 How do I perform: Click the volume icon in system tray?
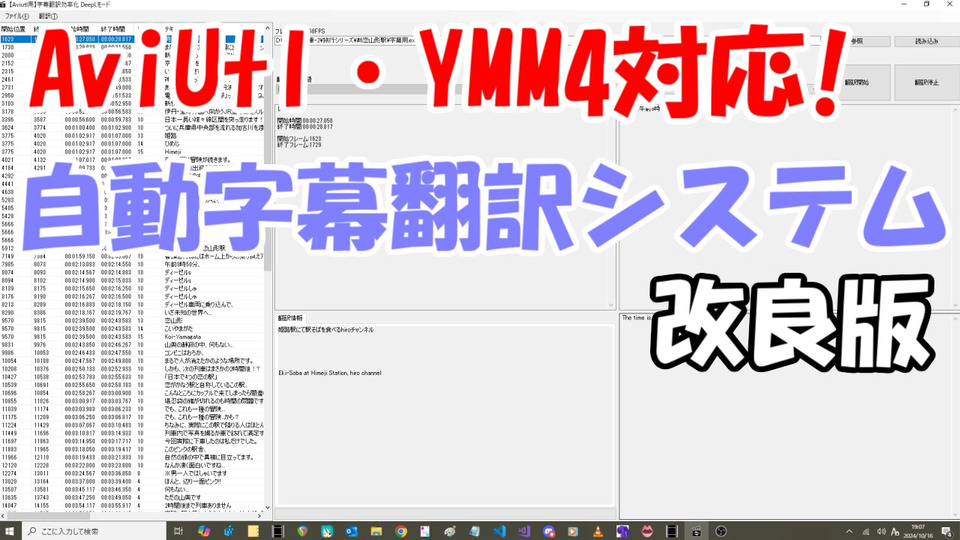coord(880,531)
